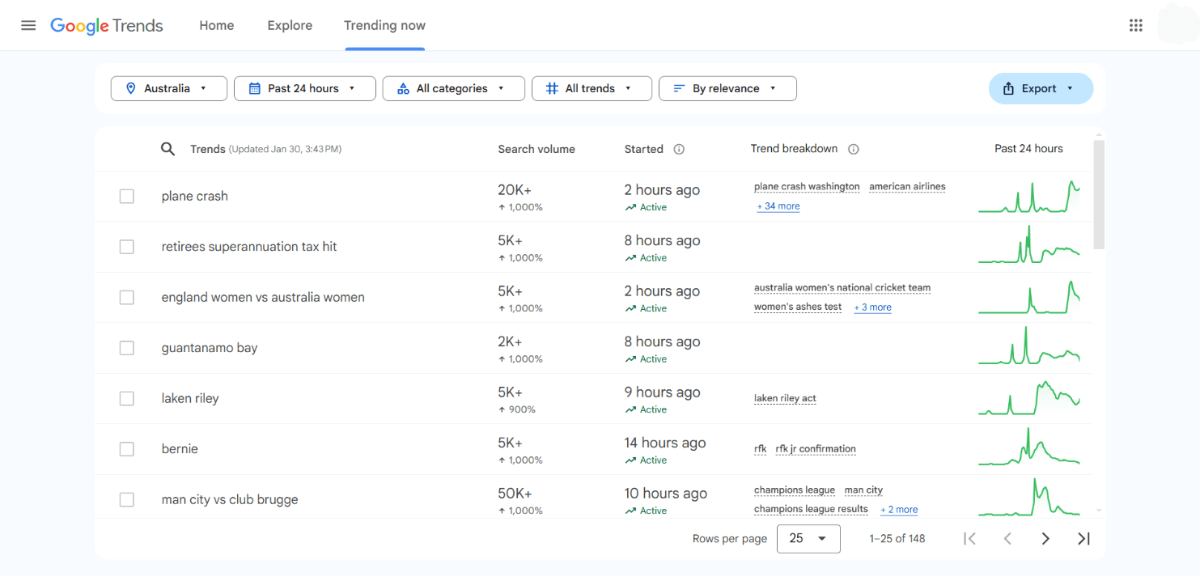Check the guantanamo bay row

[127, 348]
